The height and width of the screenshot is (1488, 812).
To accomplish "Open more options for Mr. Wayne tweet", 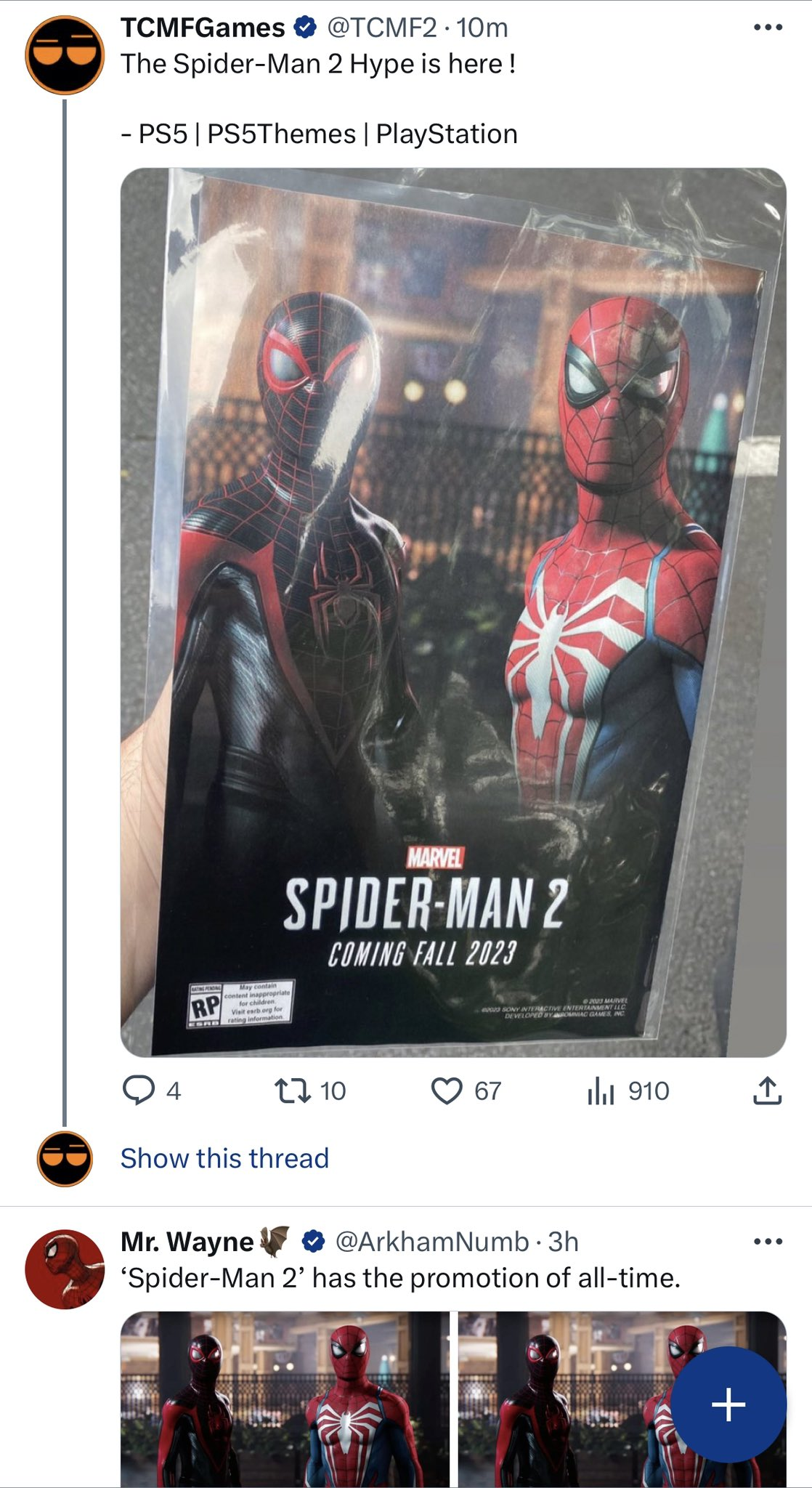I will pyautogui.click(x=768, y=1242).
